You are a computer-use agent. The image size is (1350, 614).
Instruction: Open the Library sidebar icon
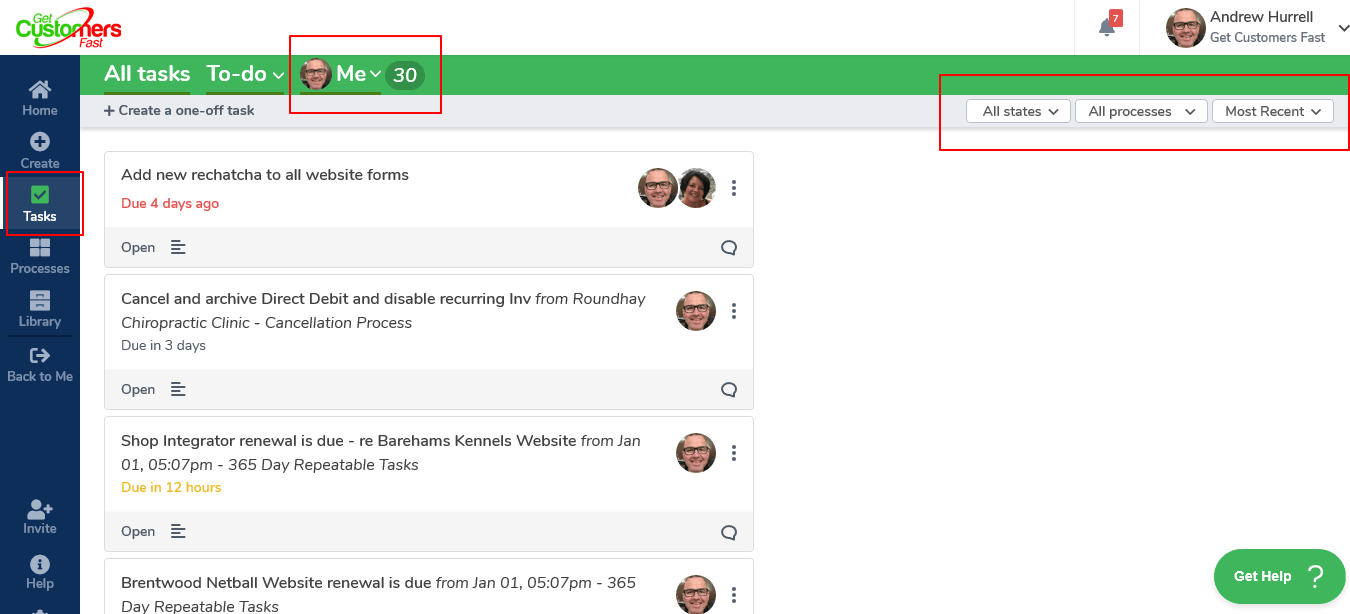point(40,300)
